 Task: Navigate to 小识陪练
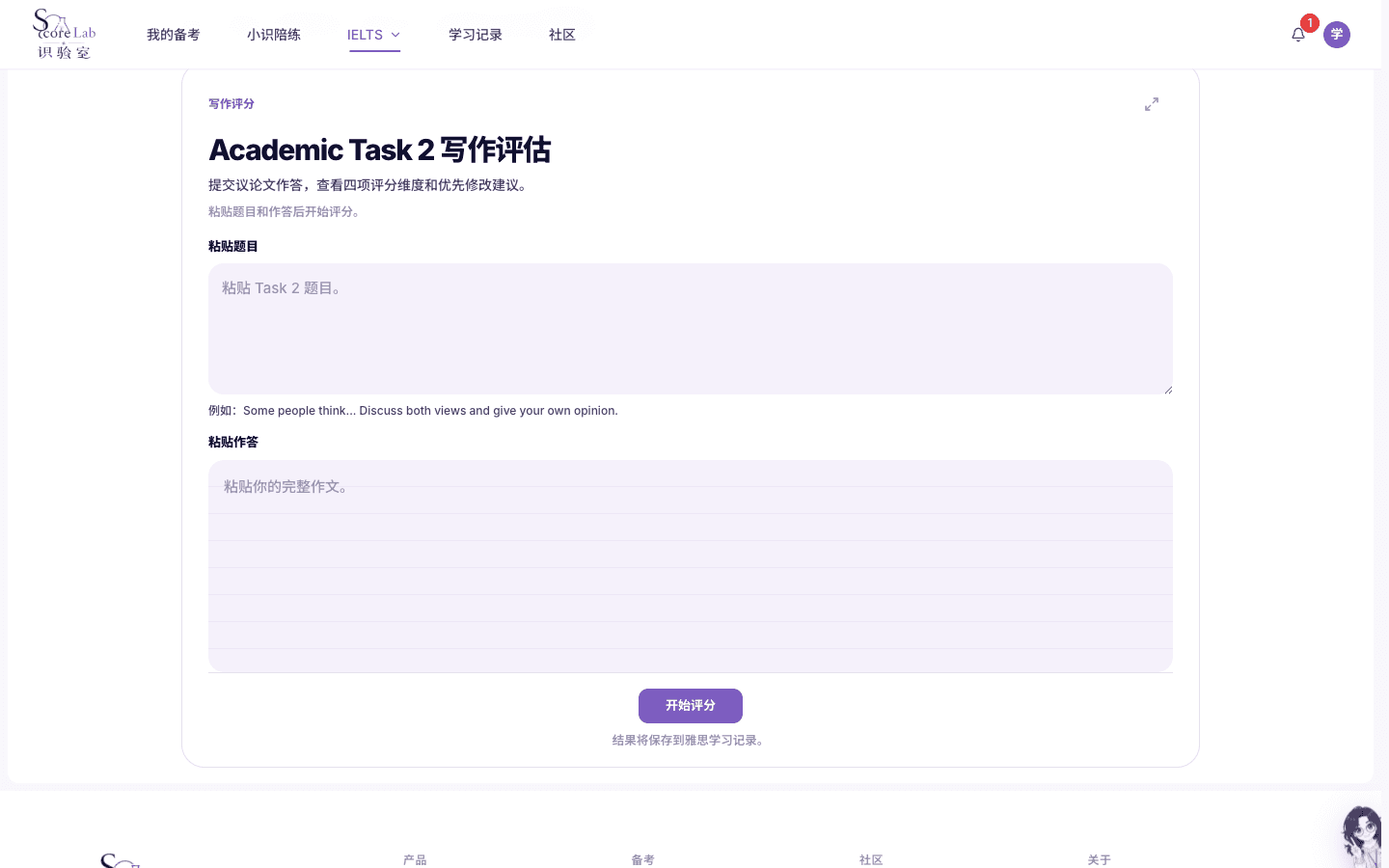tap(274, 35)
